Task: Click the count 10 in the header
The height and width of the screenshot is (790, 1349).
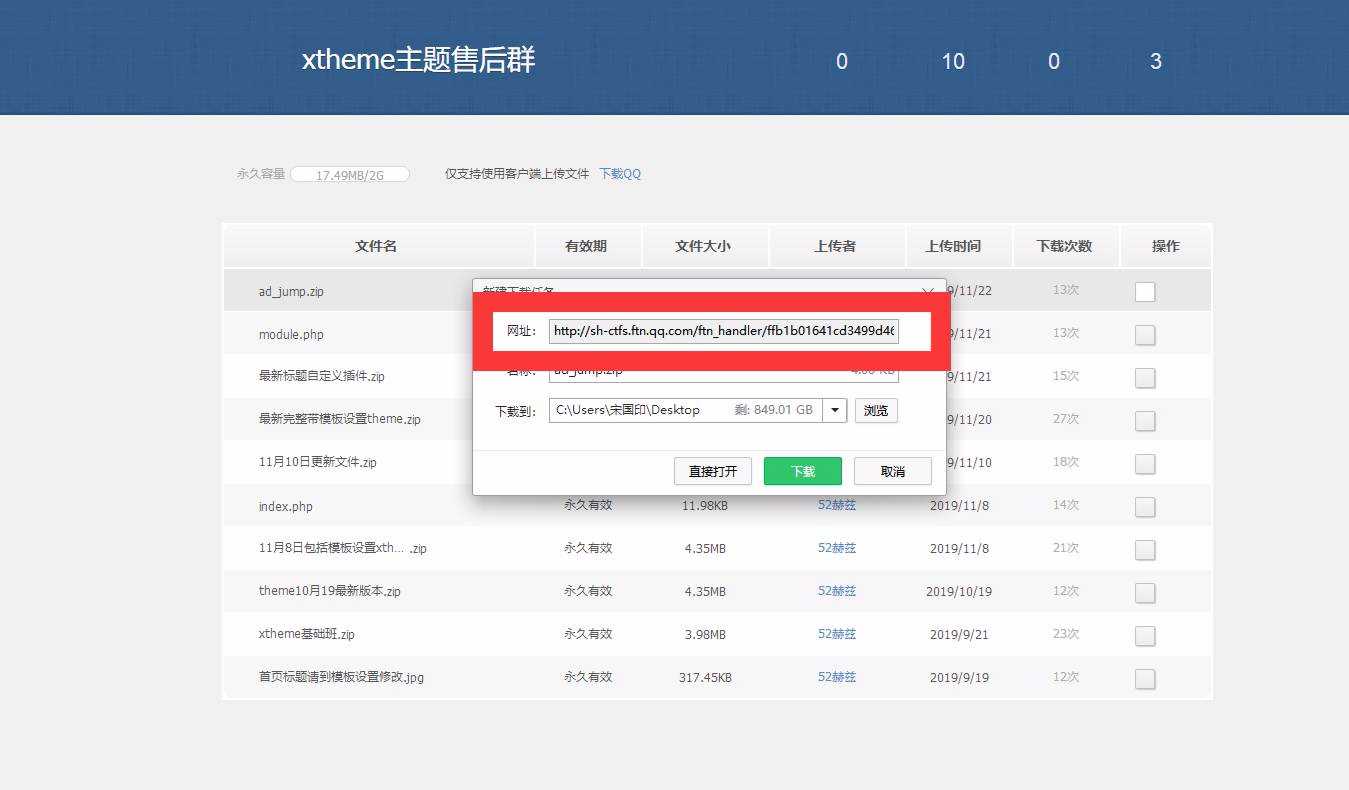Action: [953, 62]
